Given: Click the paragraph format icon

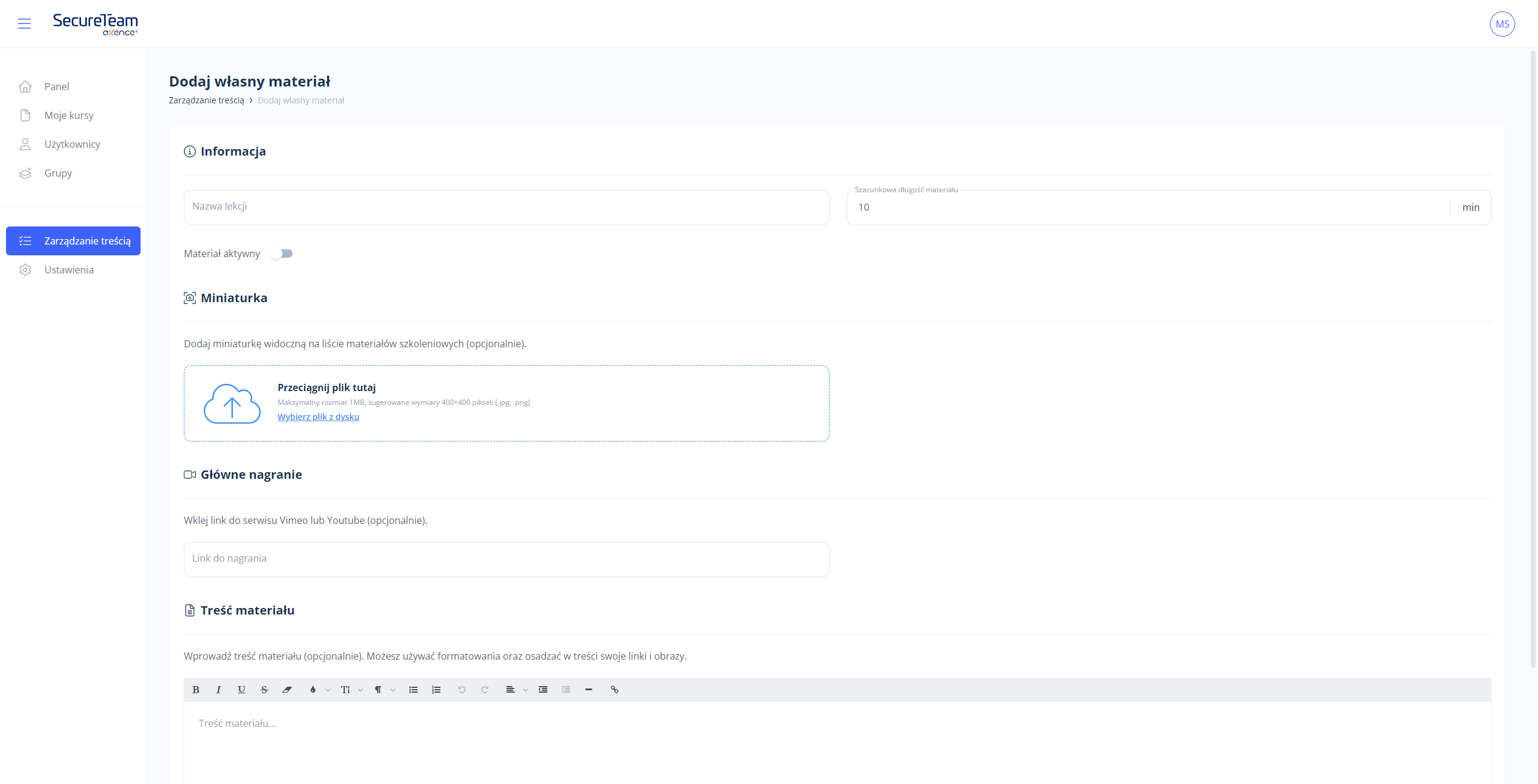Looking at the screenshot, I should click(x=378, y=690).
